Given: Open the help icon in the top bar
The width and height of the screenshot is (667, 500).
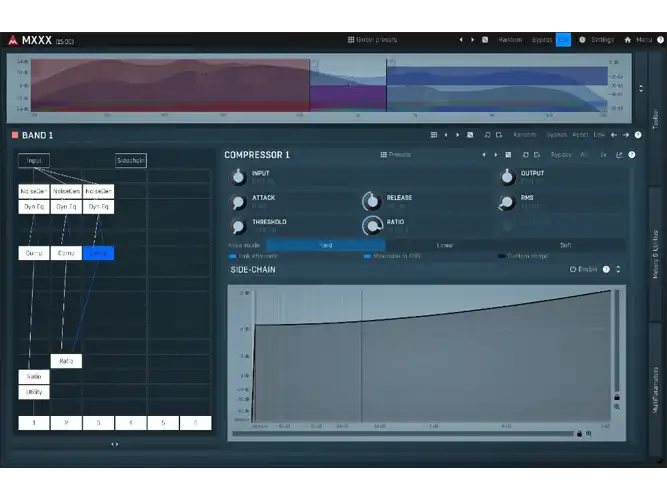Looking at the screenshot, I should coord(660,40).
